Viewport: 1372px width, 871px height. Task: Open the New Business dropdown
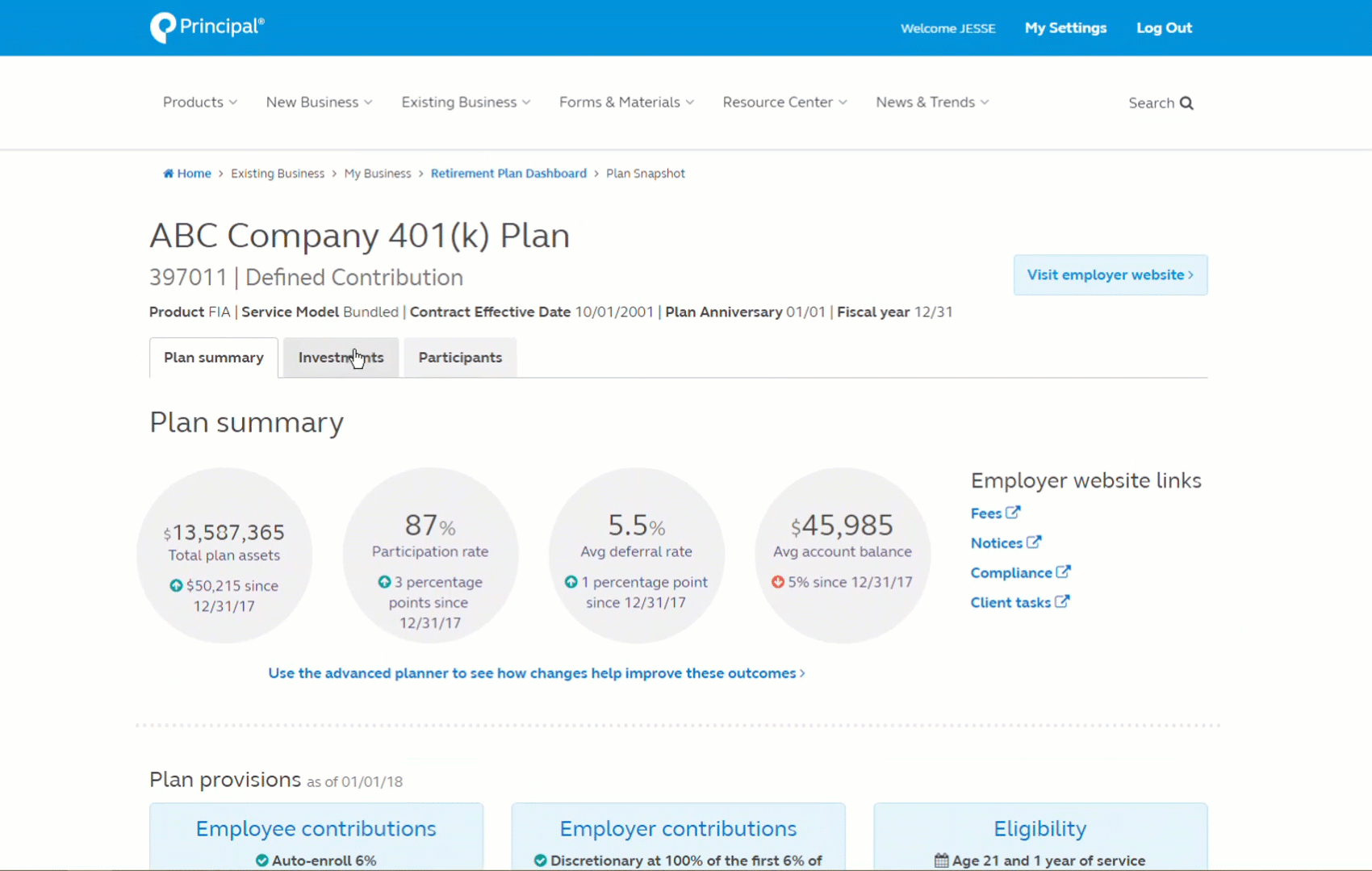coord(319,103)
